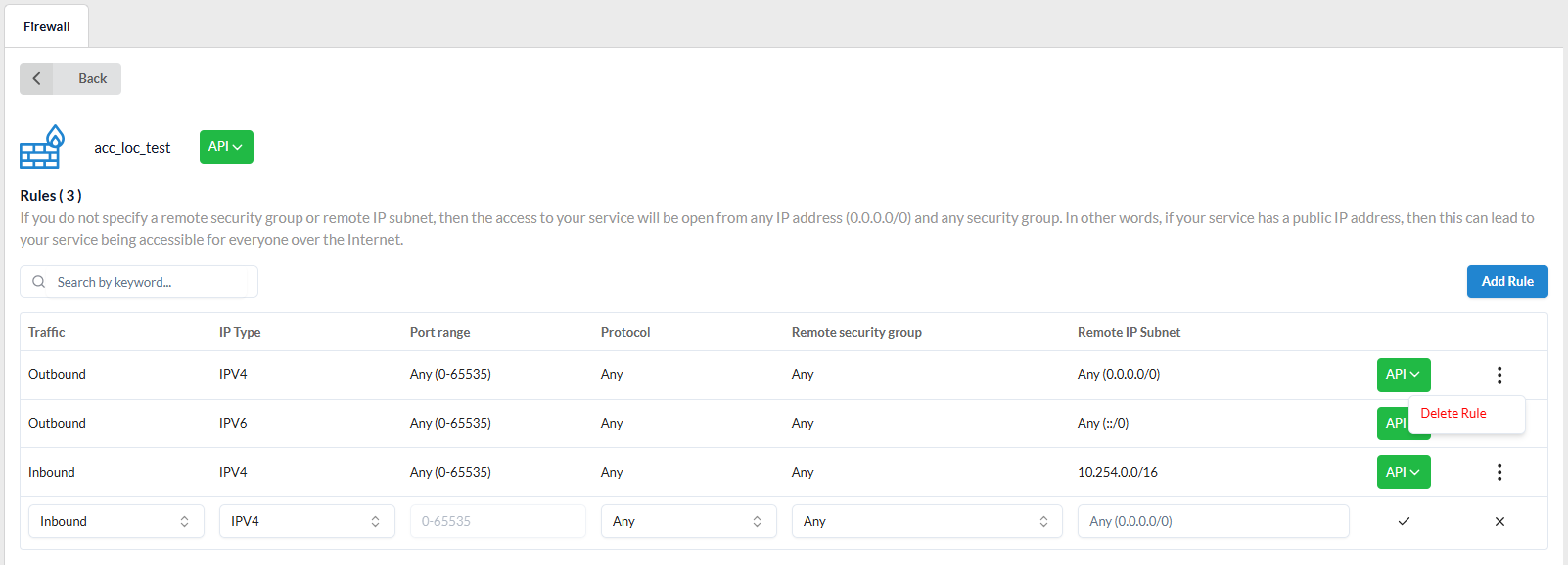Viewport: 1568px width, 565px height.
Task: Go back using the Back button
Action: 70,79
